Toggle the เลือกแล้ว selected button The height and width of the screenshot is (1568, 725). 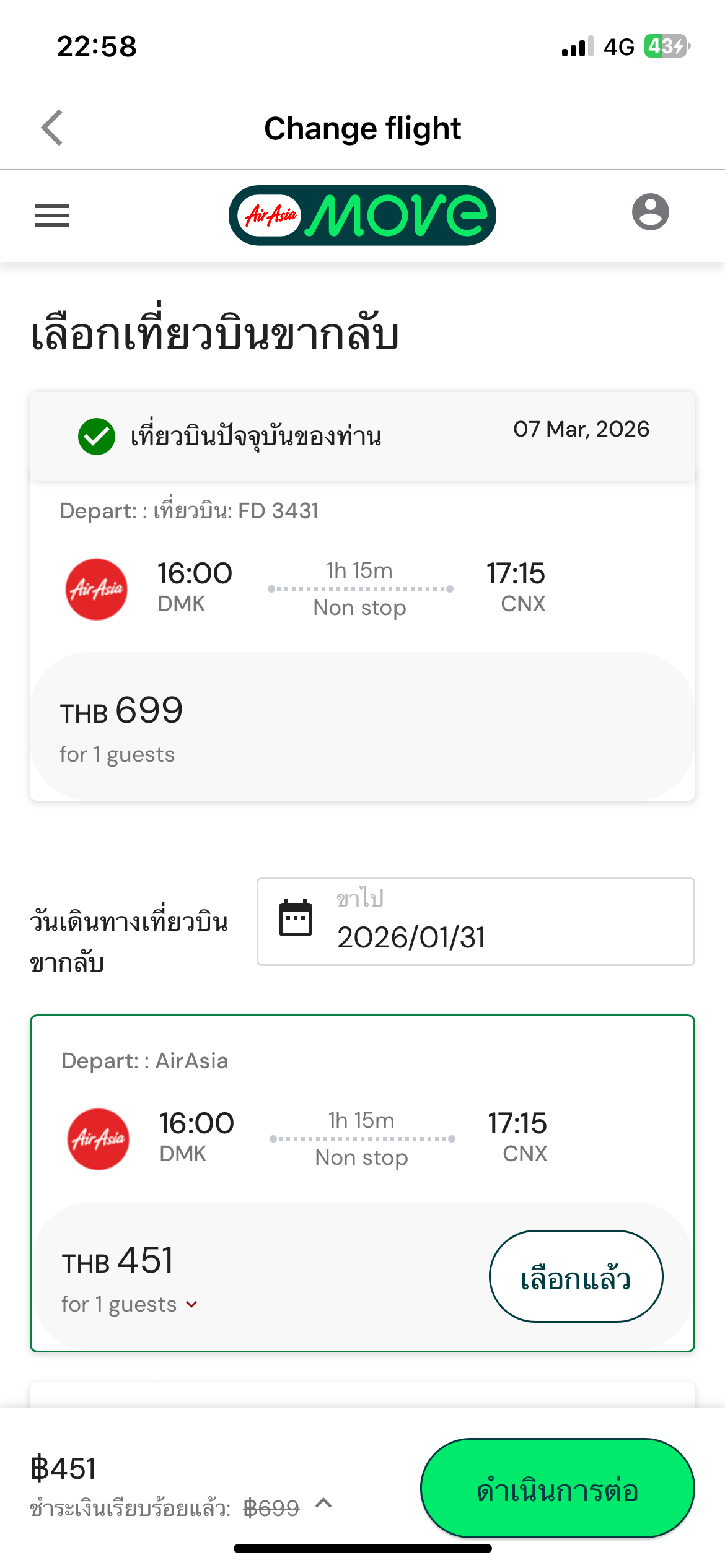point(576,1276)
